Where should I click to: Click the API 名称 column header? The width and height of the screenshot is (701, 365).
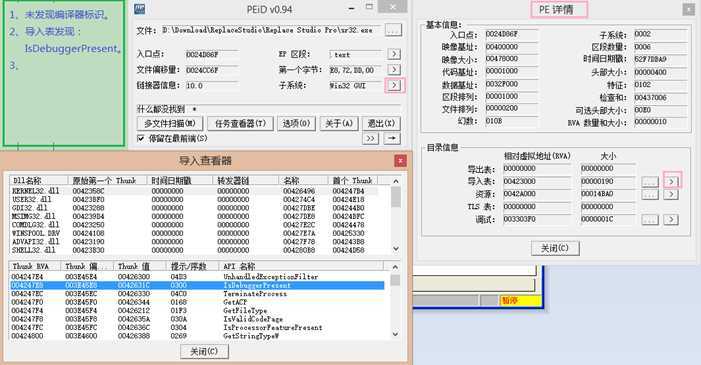[301, 267]
